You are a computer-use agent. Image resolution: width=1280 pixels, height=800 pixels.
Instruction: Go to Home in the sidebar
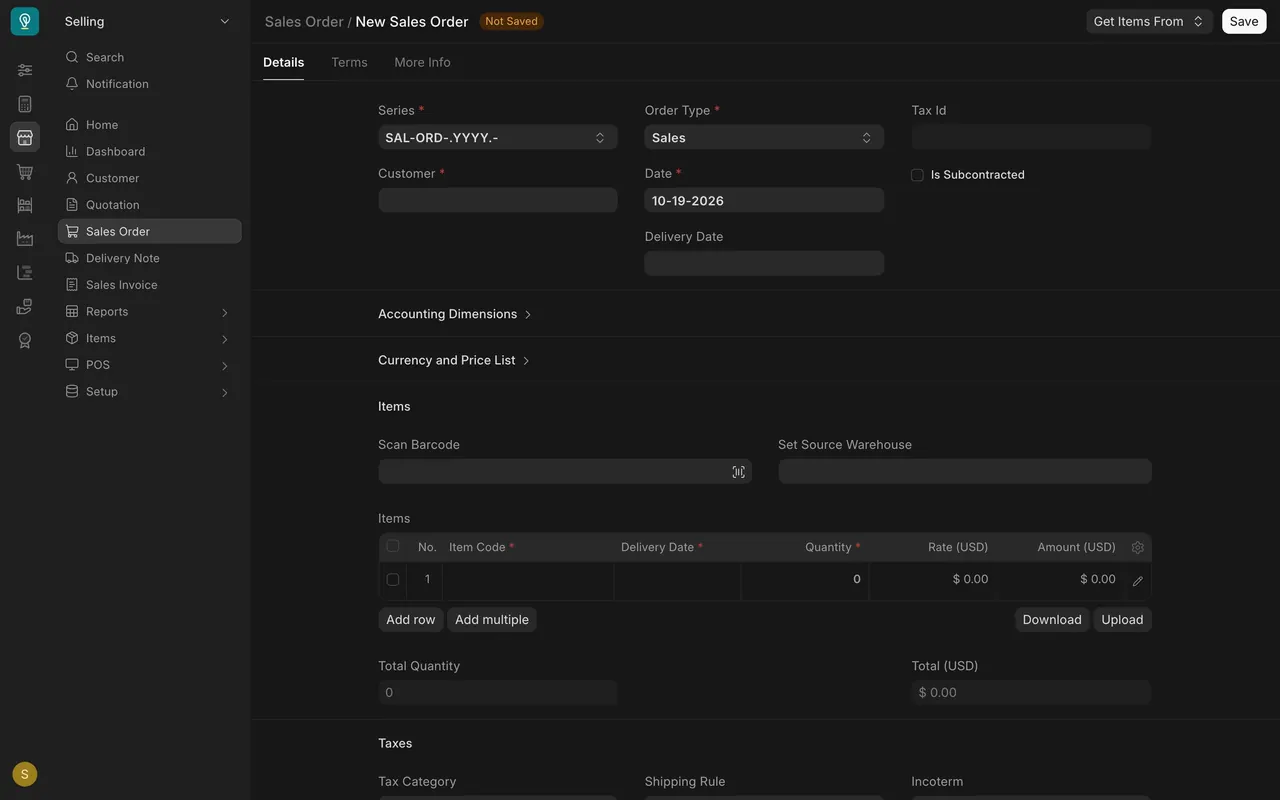click(150, 125)
